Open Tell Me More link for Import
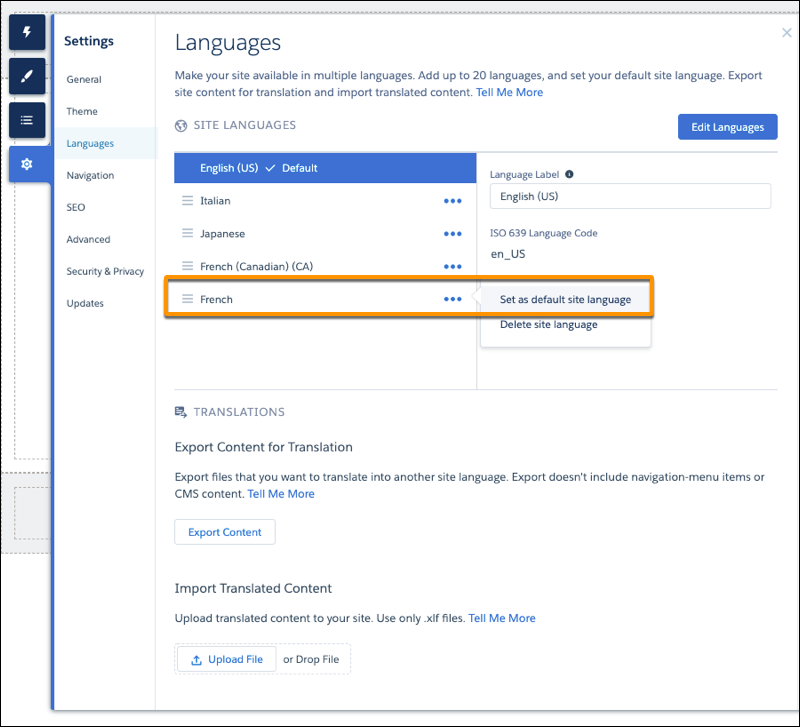 502,618
